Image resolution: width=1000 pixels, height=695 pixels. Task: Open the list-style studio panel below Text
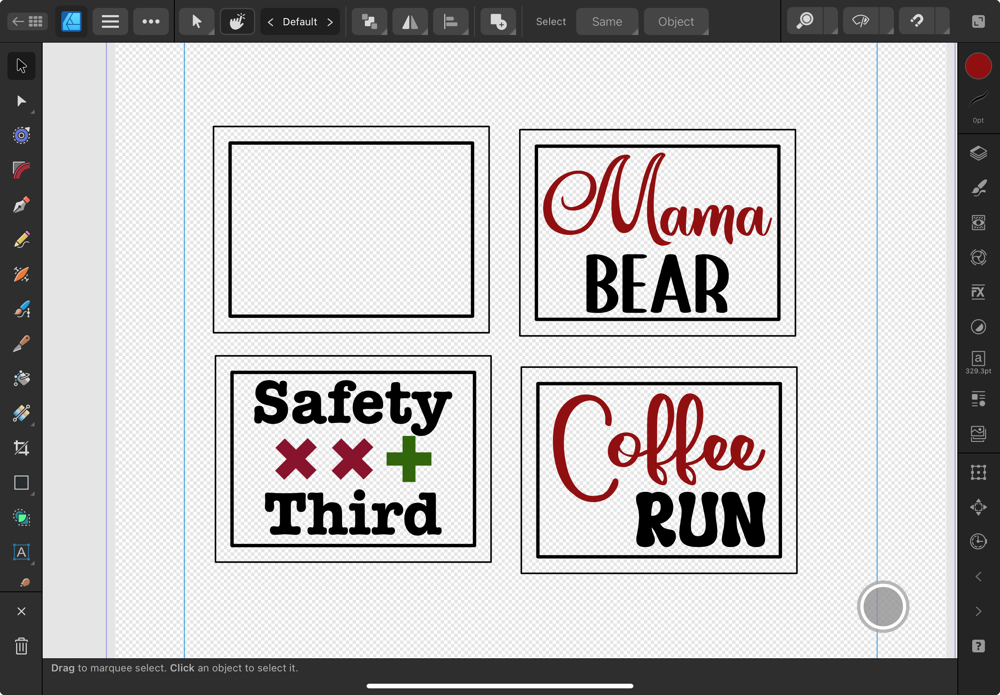[x=978, y=400]
